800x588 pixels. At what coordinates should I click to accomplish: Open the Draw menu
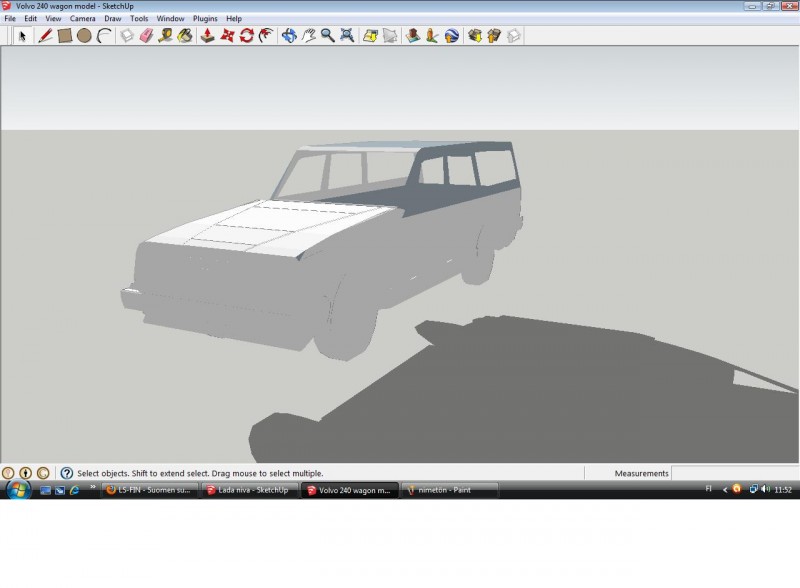pos(113,18)
